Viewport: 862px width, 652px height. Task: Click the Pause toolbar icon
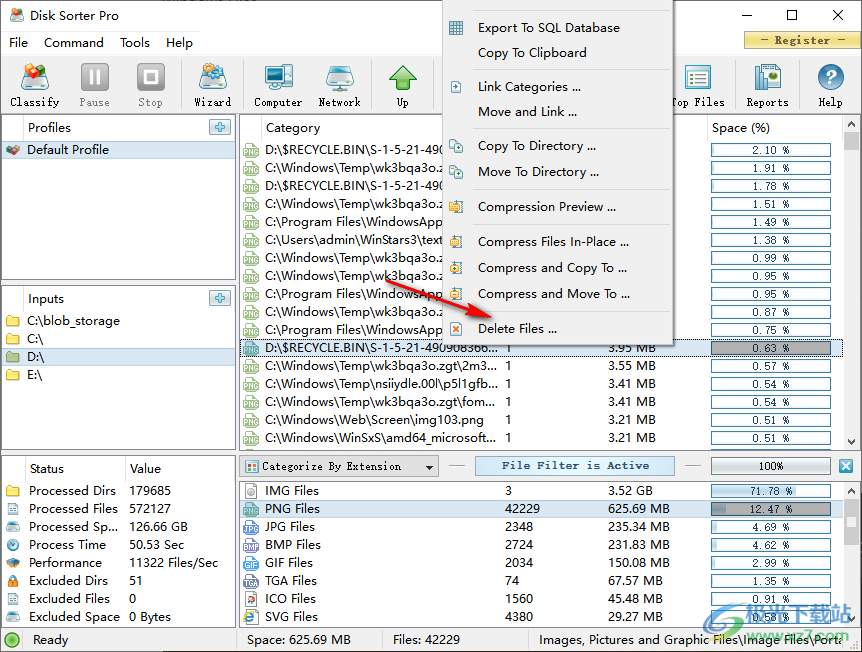tap(95, 85)
